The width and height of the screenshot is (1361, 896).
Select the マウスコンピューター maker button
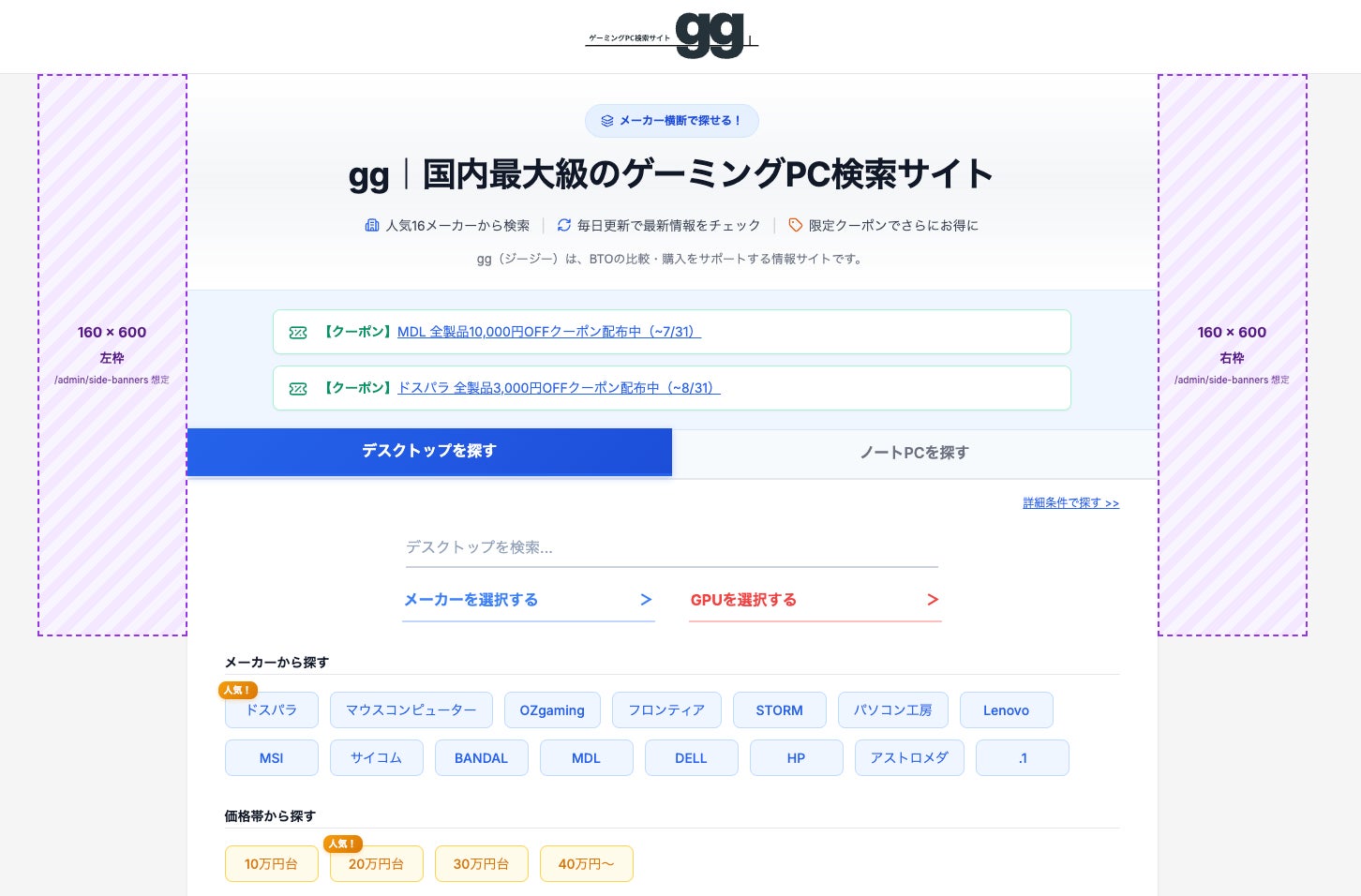[x=411, y=710]
